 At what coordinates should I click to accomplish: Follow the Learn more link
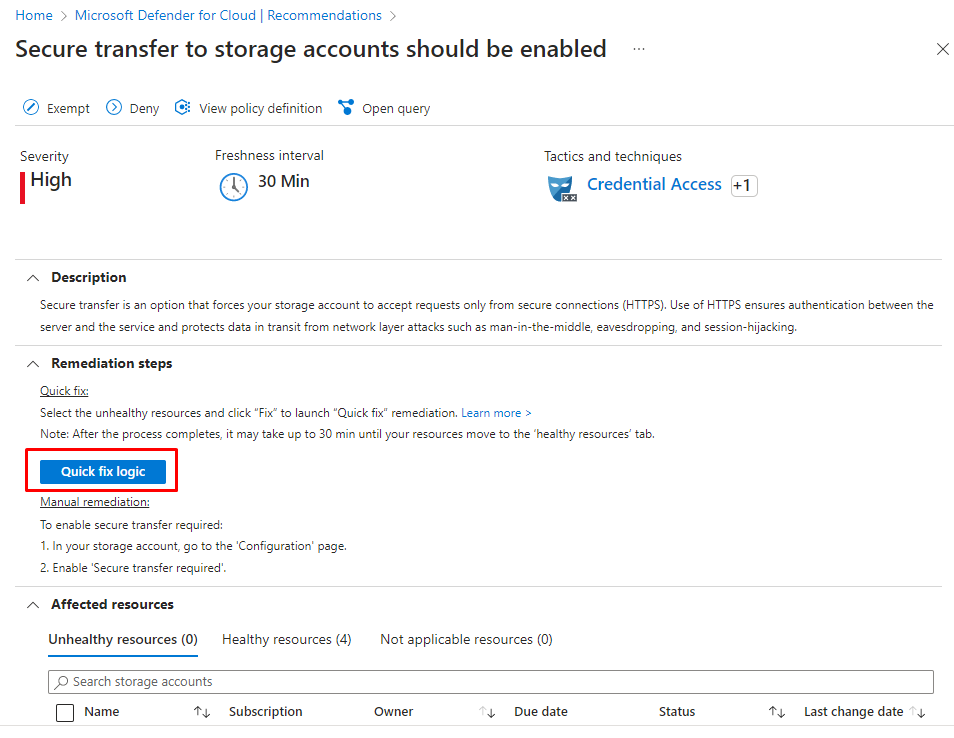pos(496,413)
